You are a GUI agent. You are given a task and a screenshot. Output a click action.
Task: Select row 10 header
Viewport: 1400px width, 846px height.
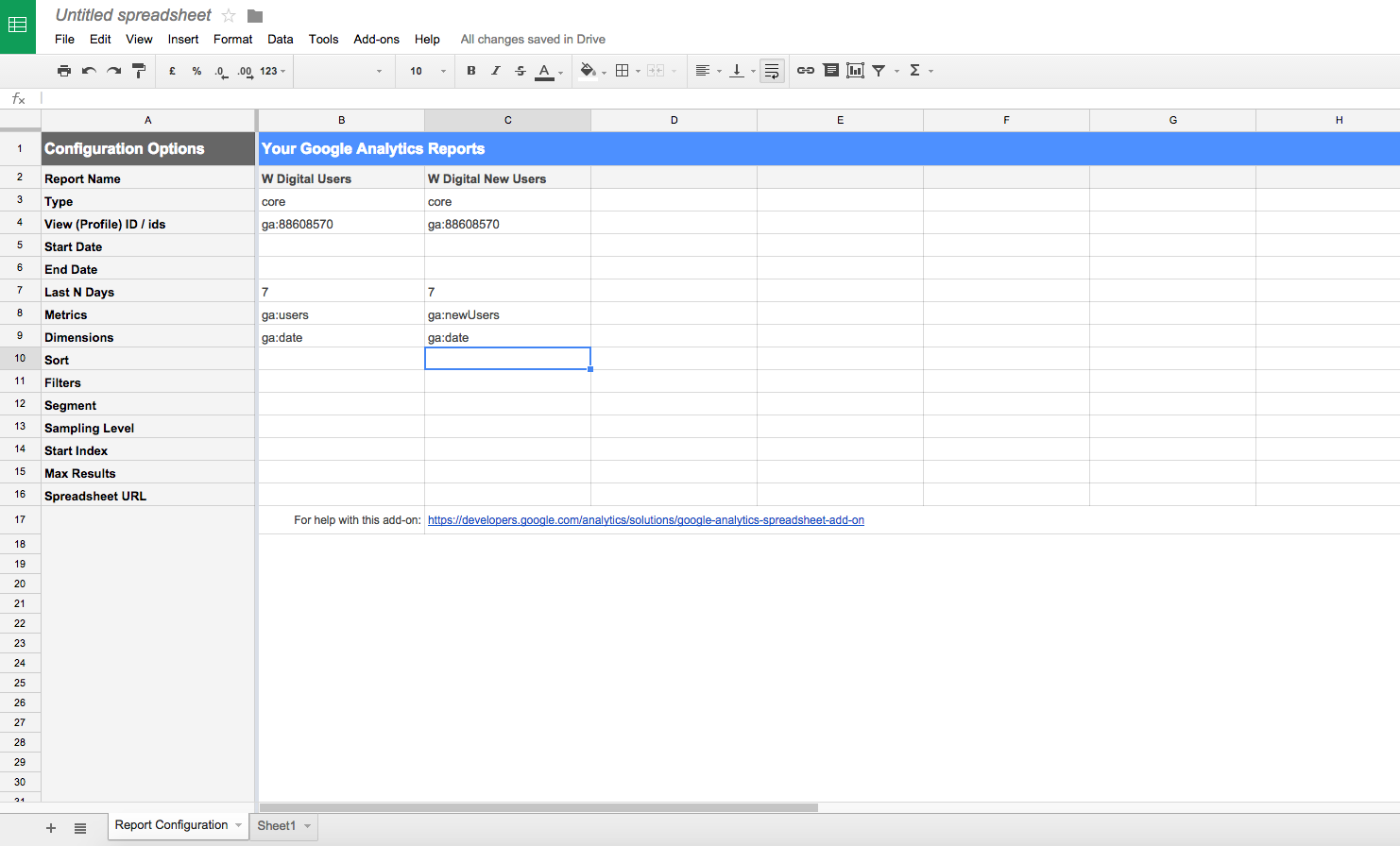(x=20, y=359)
